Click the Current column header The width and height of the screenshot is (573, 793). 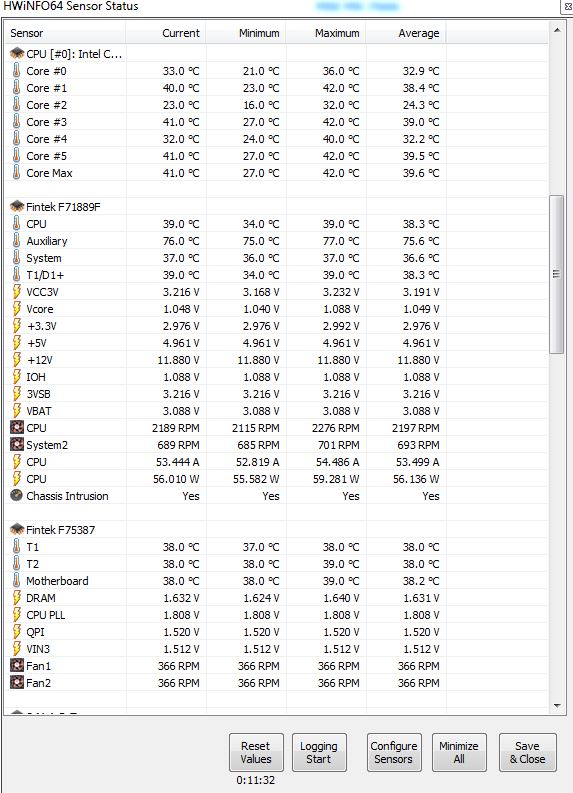point(166,33)
